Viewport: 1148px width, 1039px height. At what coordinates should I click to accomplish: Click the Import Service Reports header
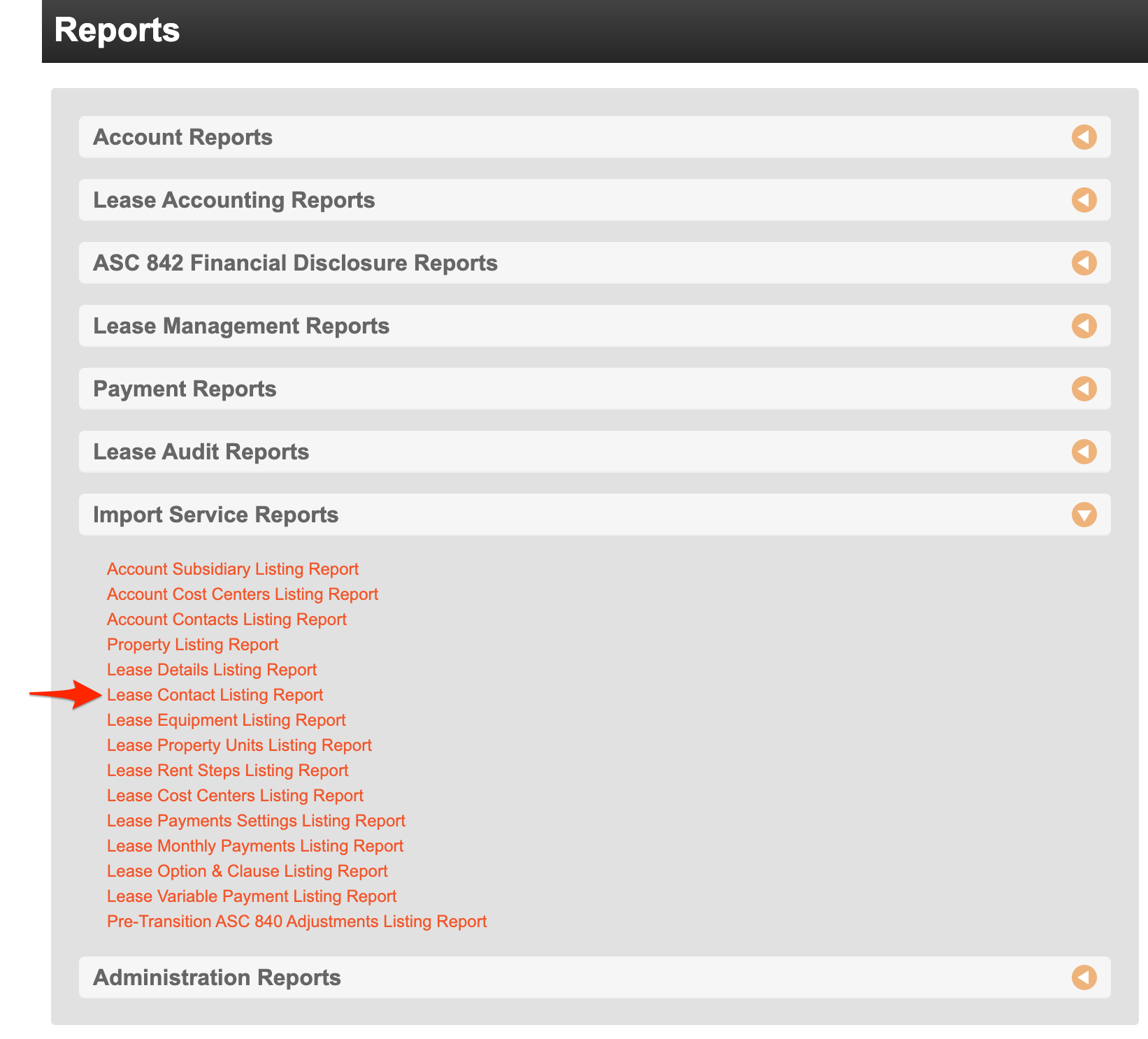point(594,515)
